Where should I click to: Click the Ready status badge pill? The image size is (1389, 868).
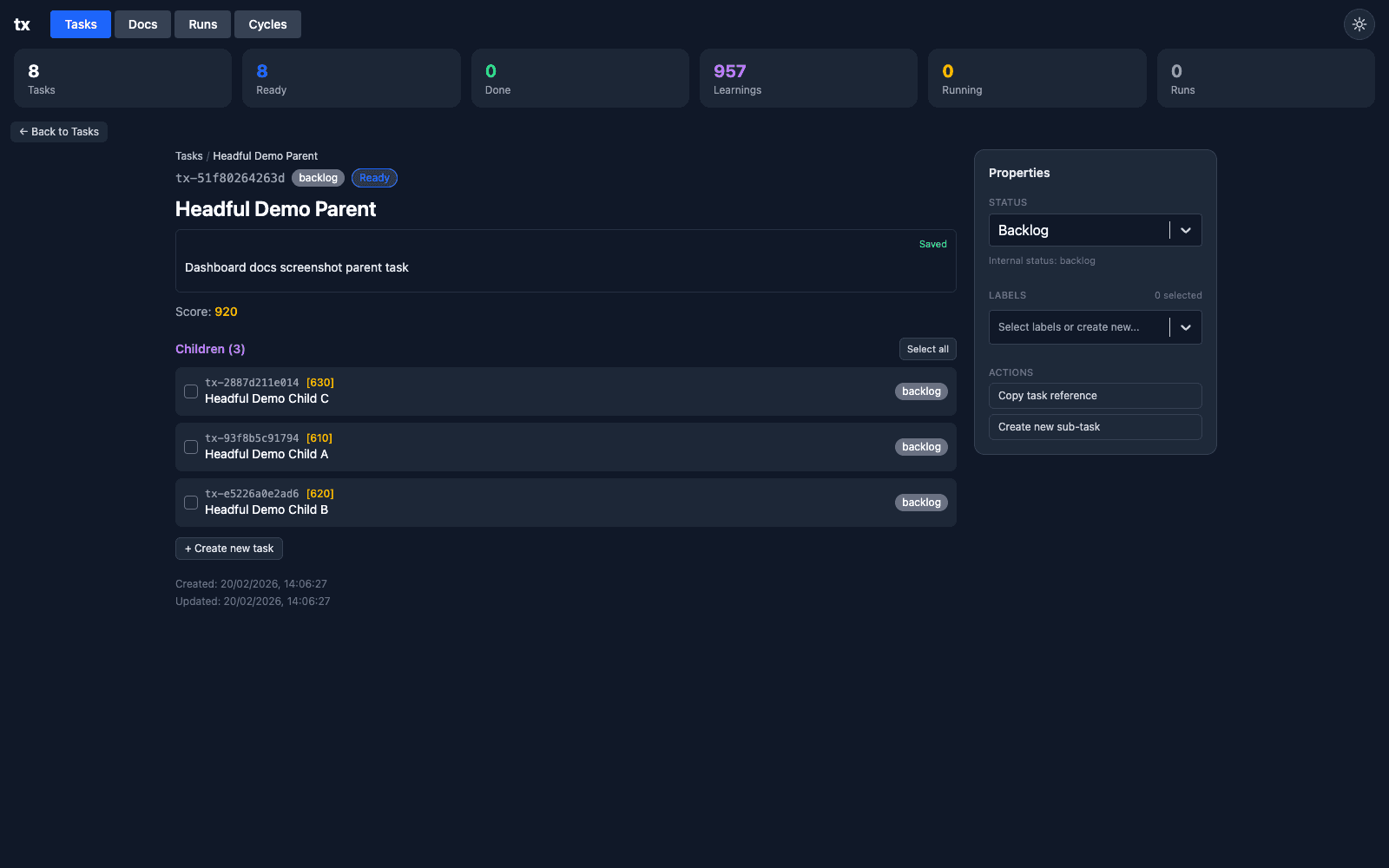(374, 177)
